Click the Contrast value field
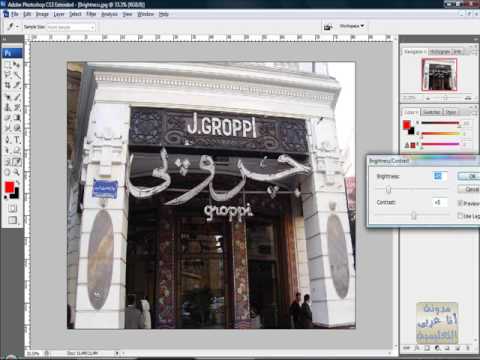The height and width of the screenshot is (360, 480). [440, 202]
